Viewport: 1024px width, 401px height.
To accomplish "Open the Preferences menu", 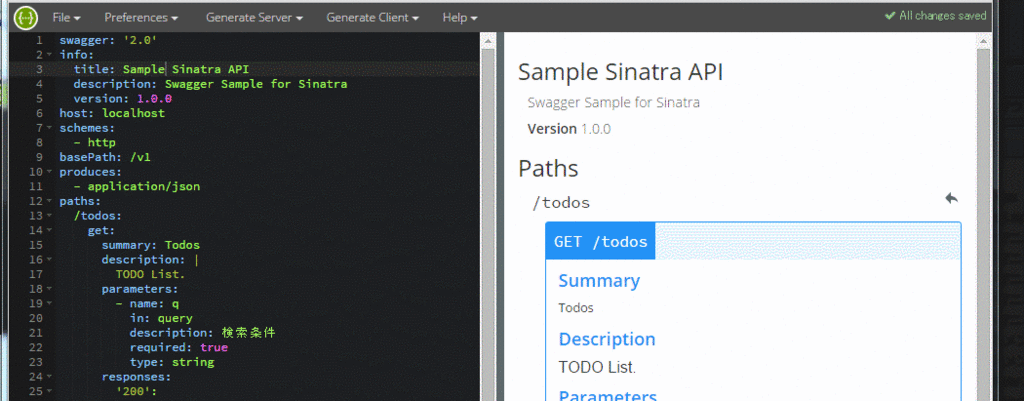I will tap(141, 18).
